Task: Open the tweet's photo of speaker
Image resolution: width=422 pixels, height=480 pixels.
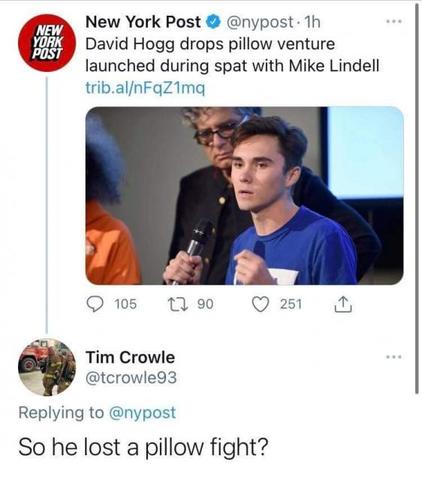Action: 245,196
